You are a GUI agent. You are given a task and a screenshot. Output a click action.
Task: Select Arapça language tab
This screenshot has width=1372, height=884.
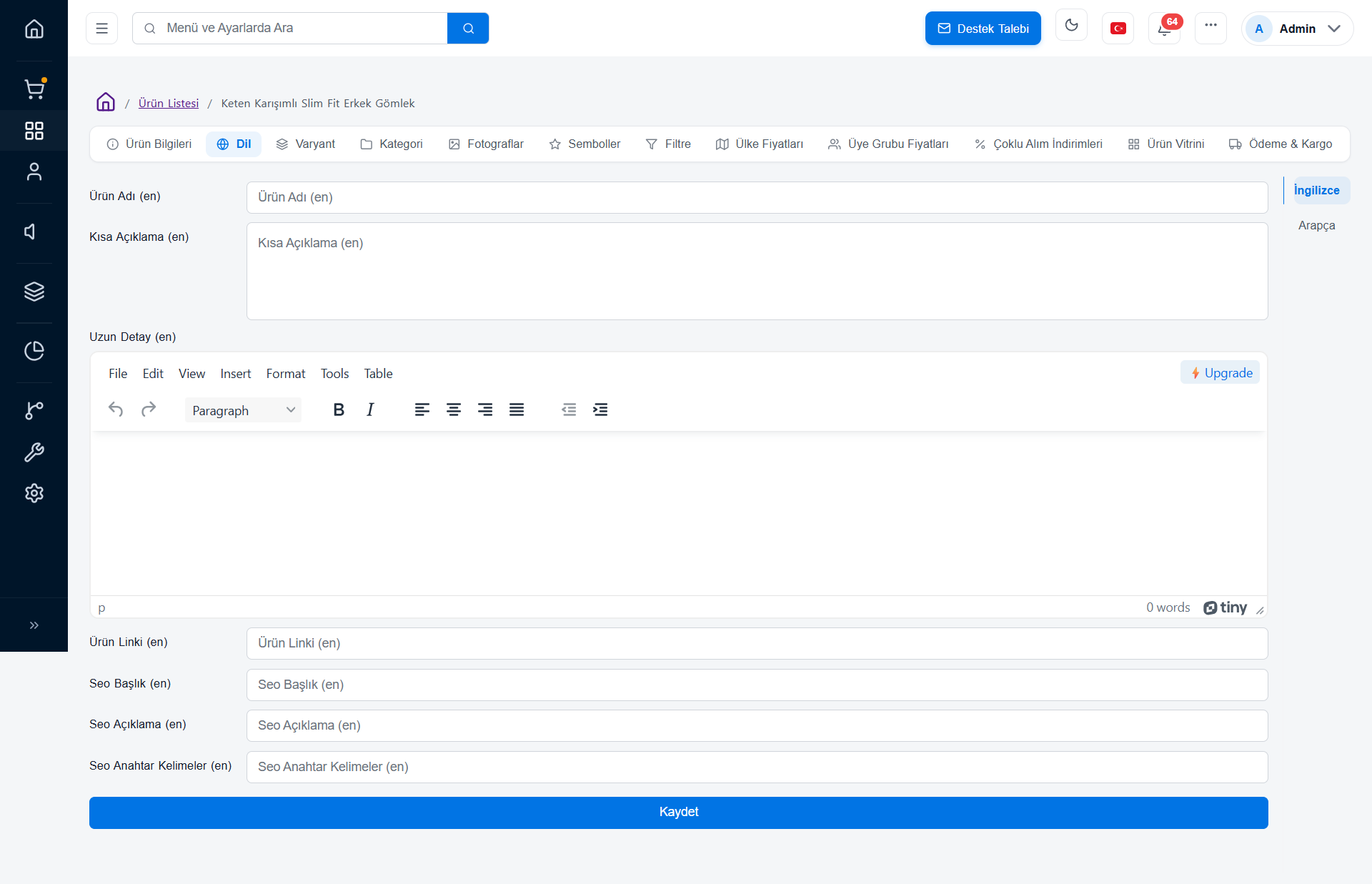pos(1316,225)
